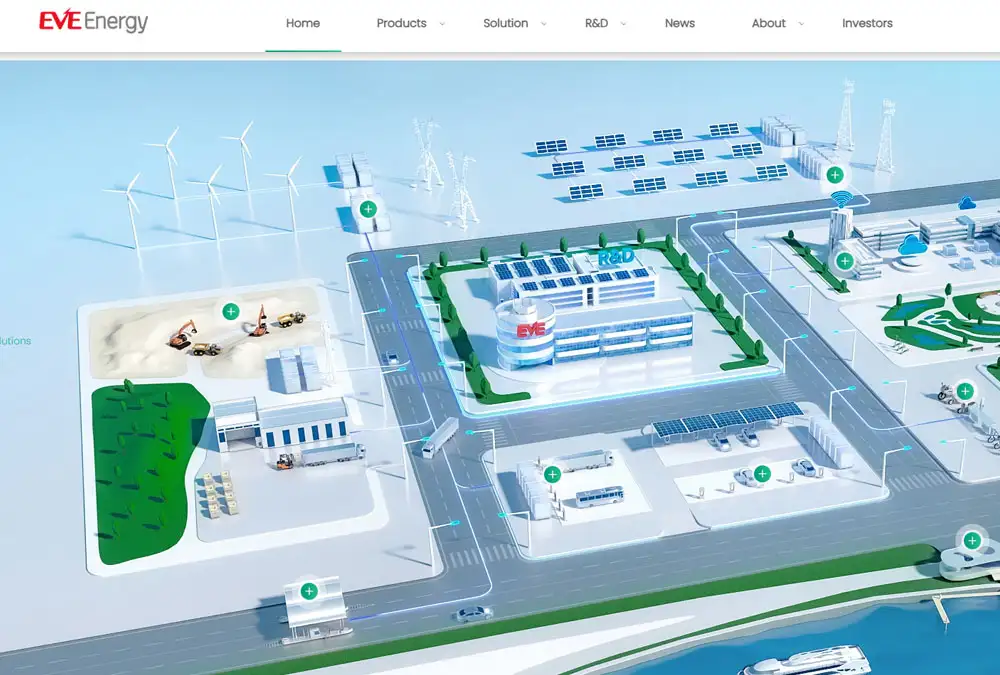Click plus hotspot at the mining site

(231, 311)
